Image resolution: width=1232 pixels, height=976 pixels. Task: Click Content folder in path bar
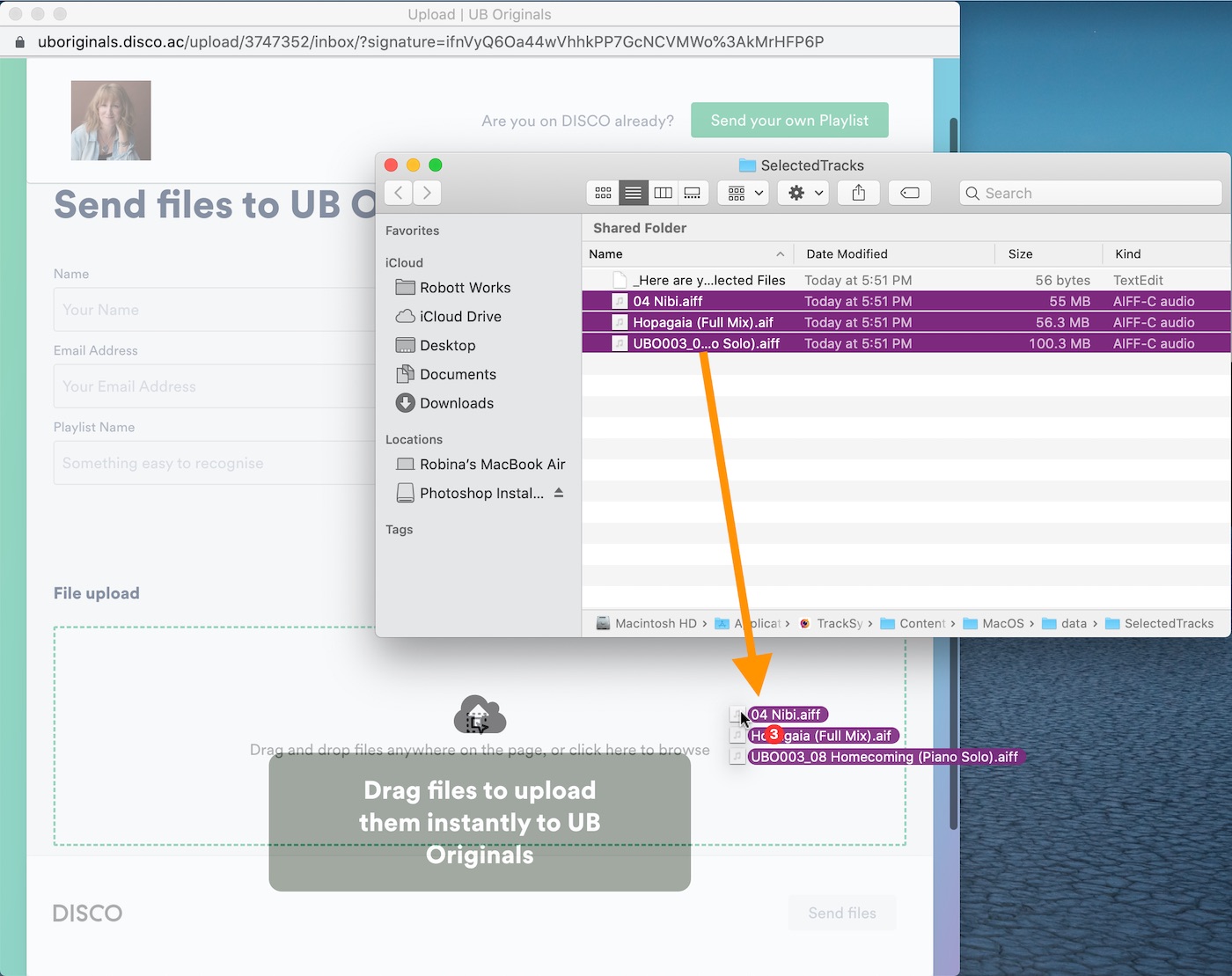tap(913, 623)
